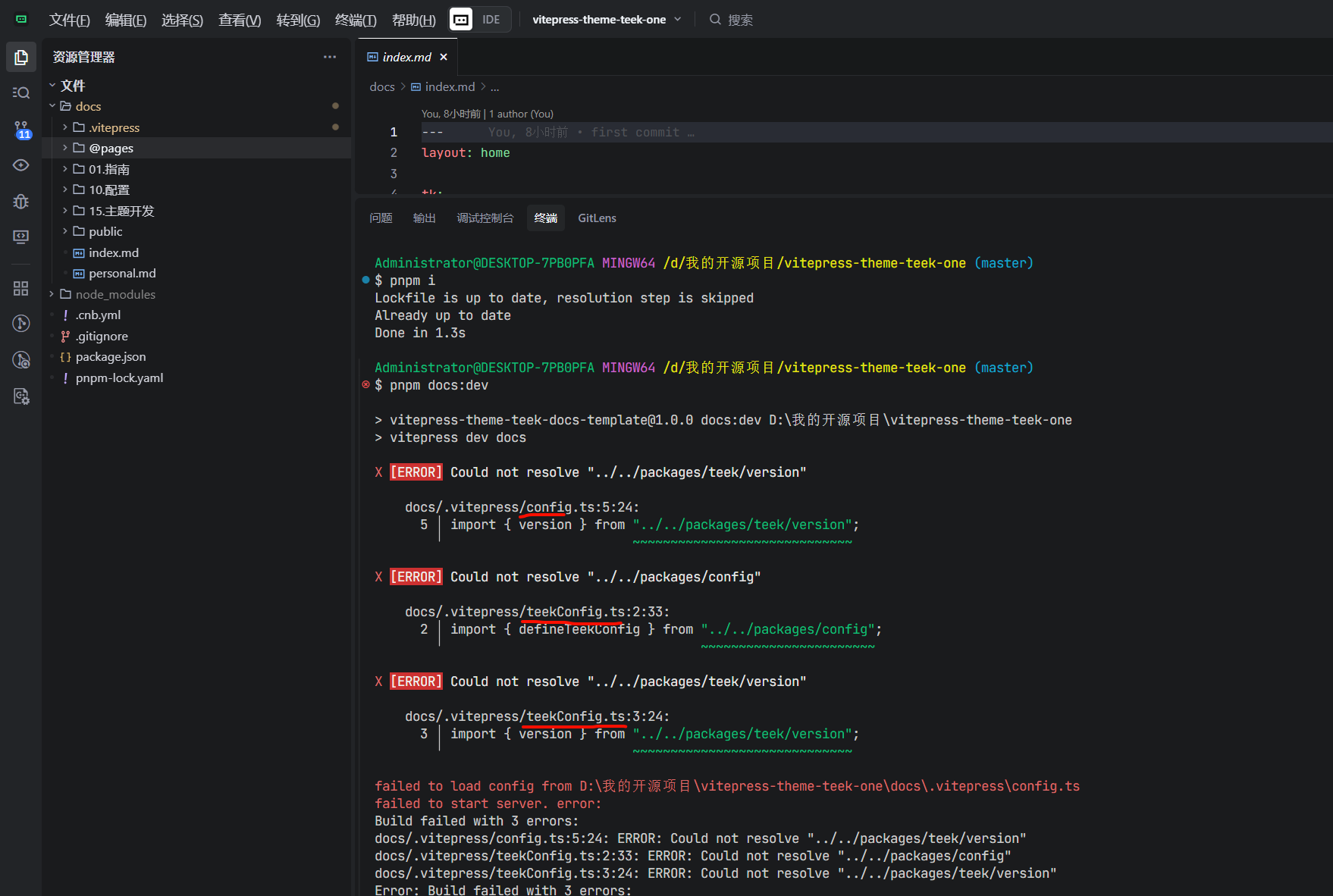1333x896 pixels.
Task: Open the Extensions grid icon
Action: [x=21, y=288]
